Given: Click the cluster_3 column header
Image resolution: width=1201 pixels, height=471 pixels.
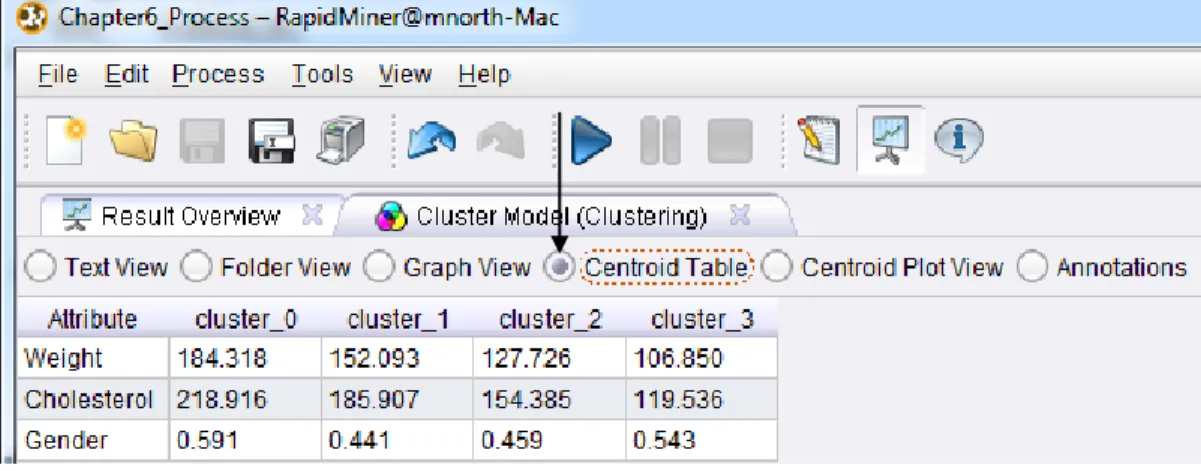Looking at the screenshot, I should pos(702,320).
